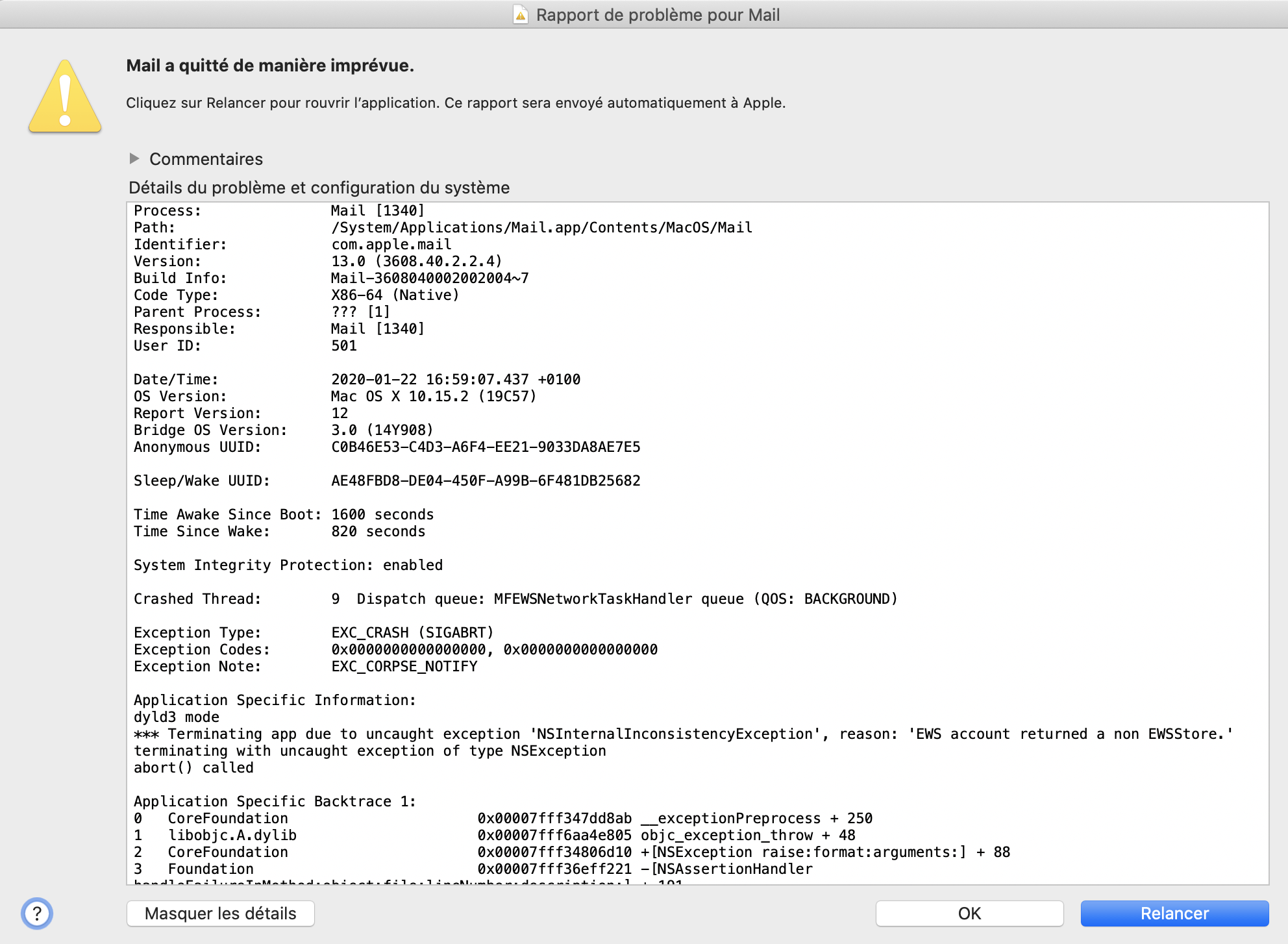Click the System Integrity Protection line
Viewport: 1288px width, 944px height.
pos(288,565)
